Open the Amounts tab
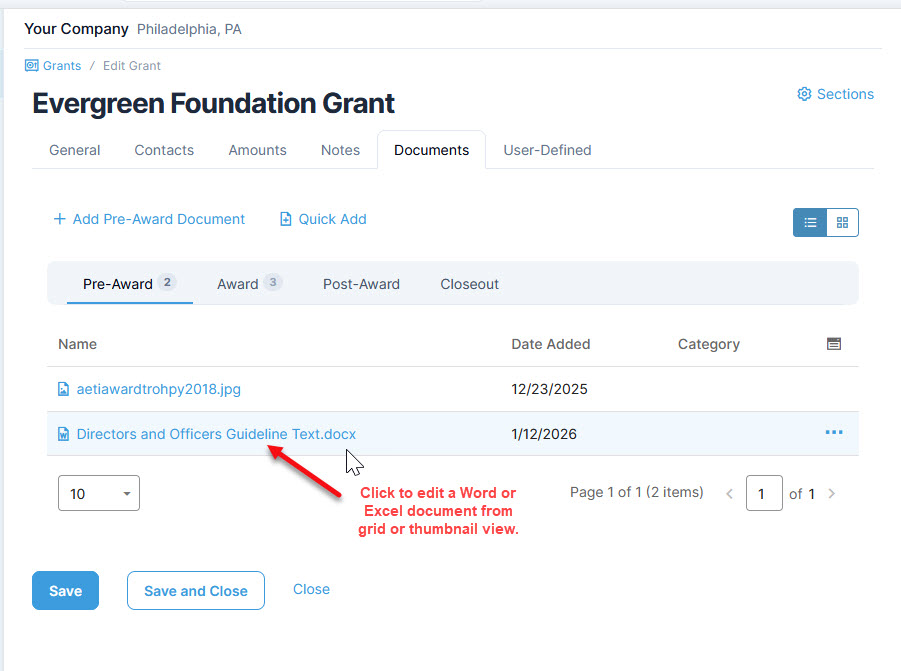Viewport: 901px width, 671px height. 257,150
